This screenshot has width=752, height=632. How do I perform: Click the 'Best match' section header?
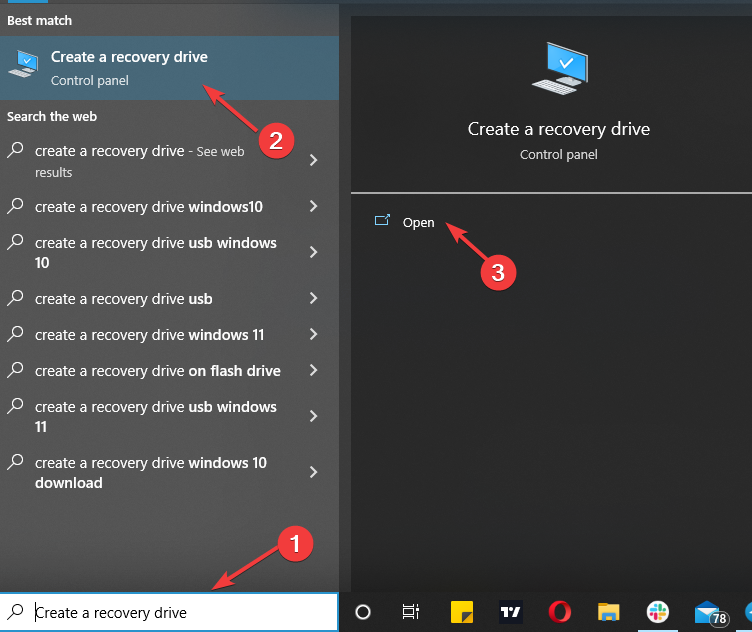pos(39,21)
